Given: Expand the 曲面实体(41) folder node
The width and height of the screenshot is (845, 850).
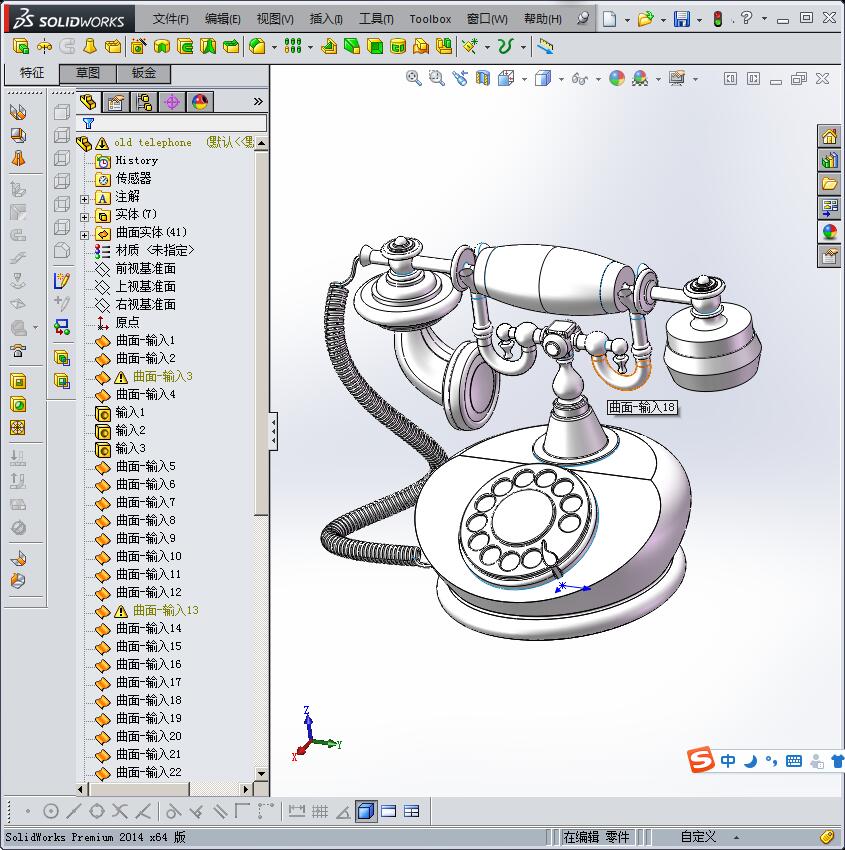Looking at the screenshot, I should (85, 235).
